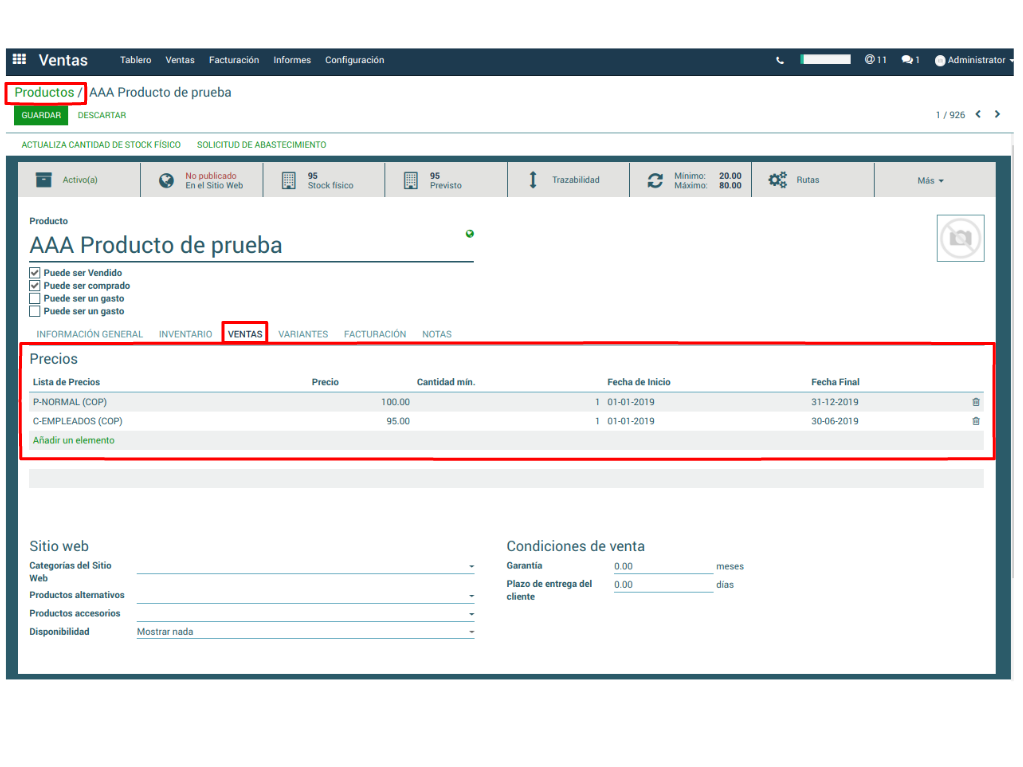This screenshot has width=1023, height=767.
Task: Open the apps grid menu icon
Action: click(19, 60)
